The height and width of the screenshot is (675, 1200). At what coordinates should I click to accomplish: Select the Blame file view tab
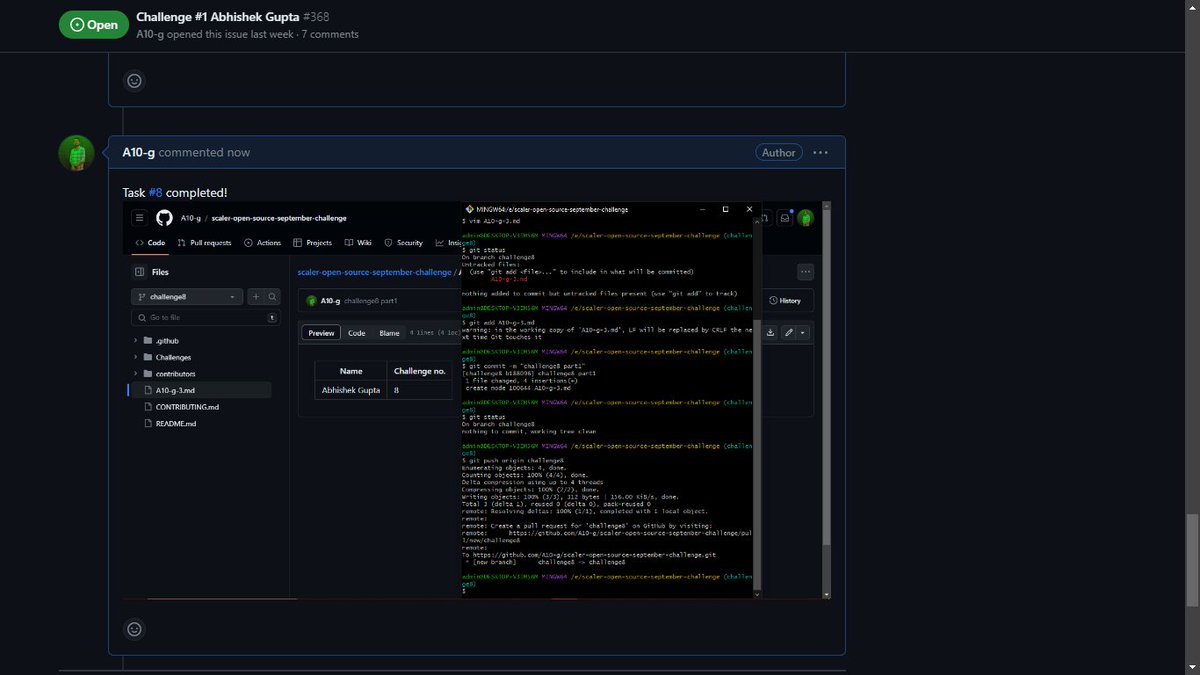pos(389,333)
